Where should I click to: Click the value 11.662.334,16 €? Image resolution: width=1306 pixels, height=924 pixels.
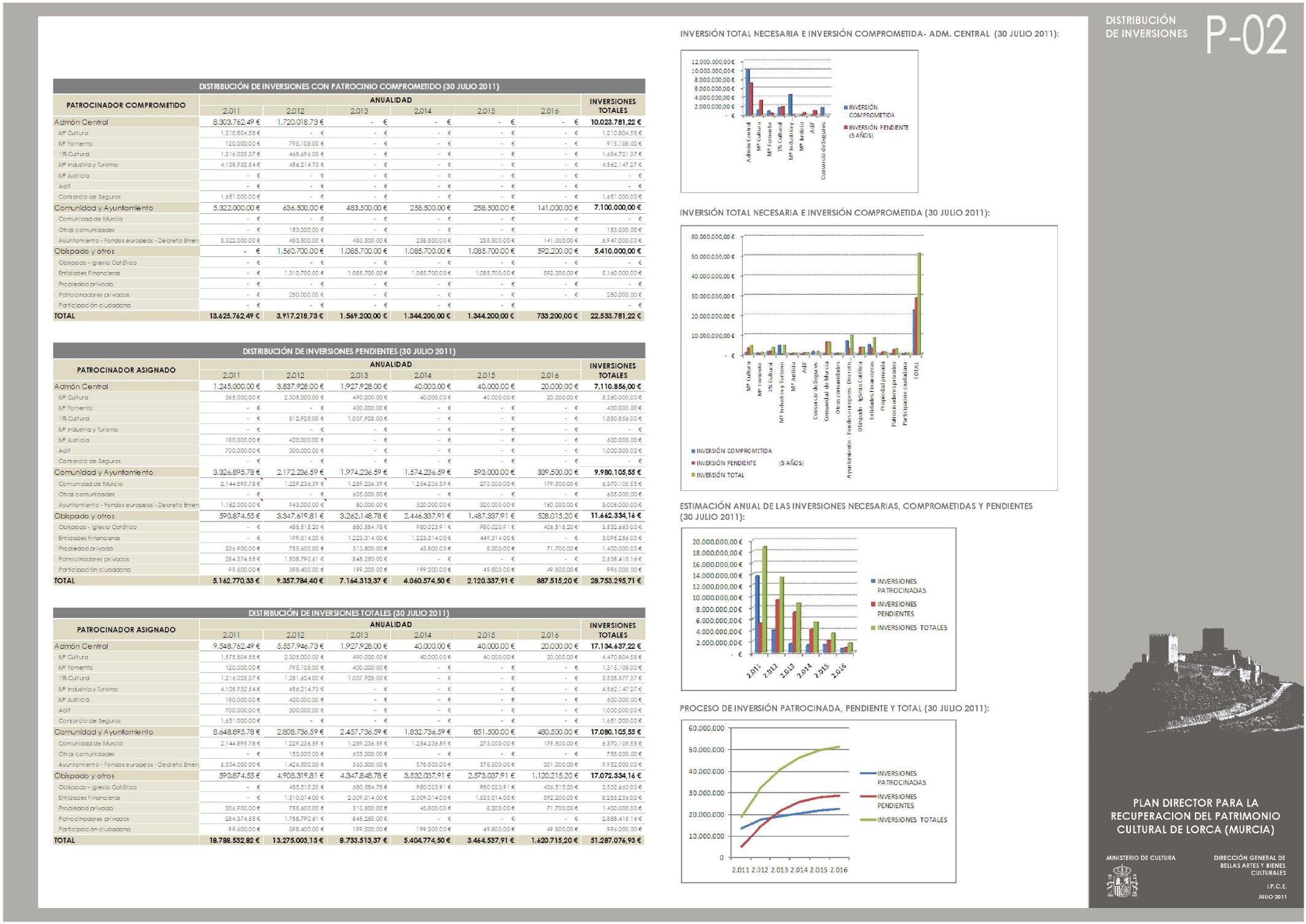[x=616, y=515]
